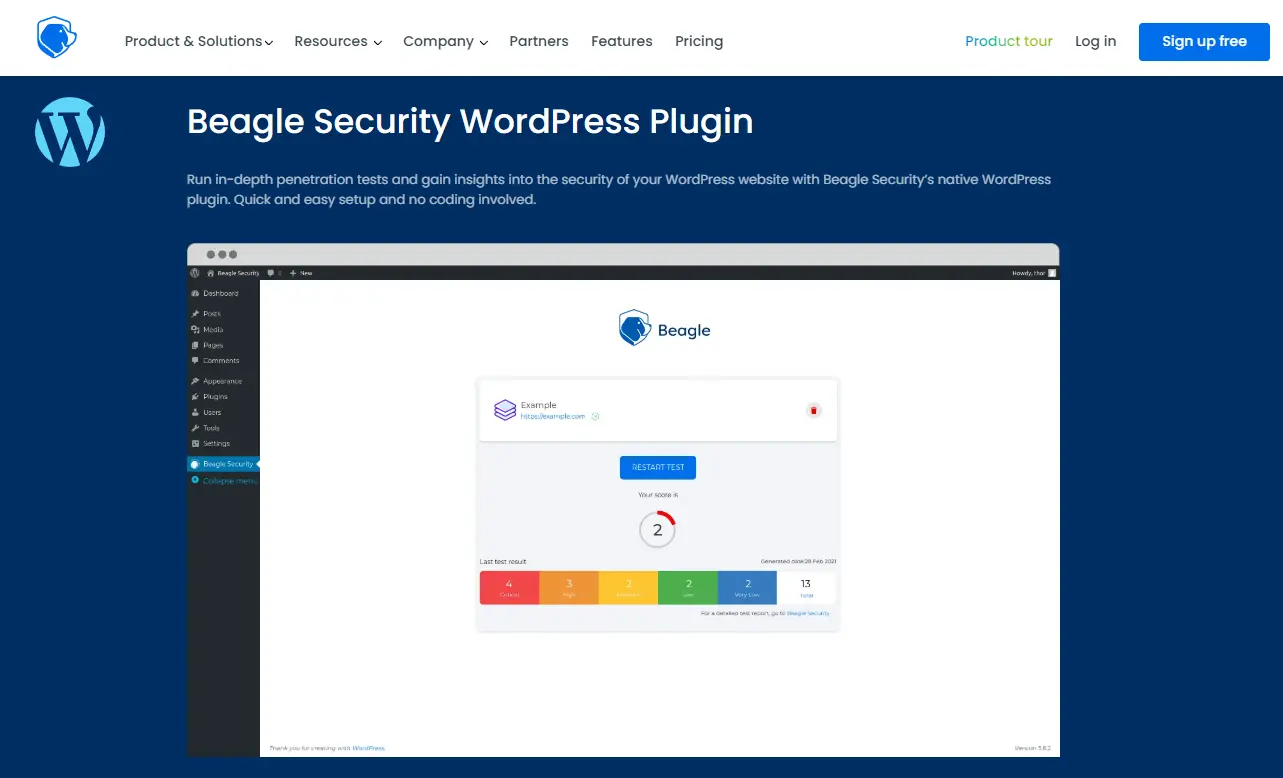Viewport: 1283px width, 778px height.
Task: Click the Howdy greeting in admin bar
Action: (1028, 272)
